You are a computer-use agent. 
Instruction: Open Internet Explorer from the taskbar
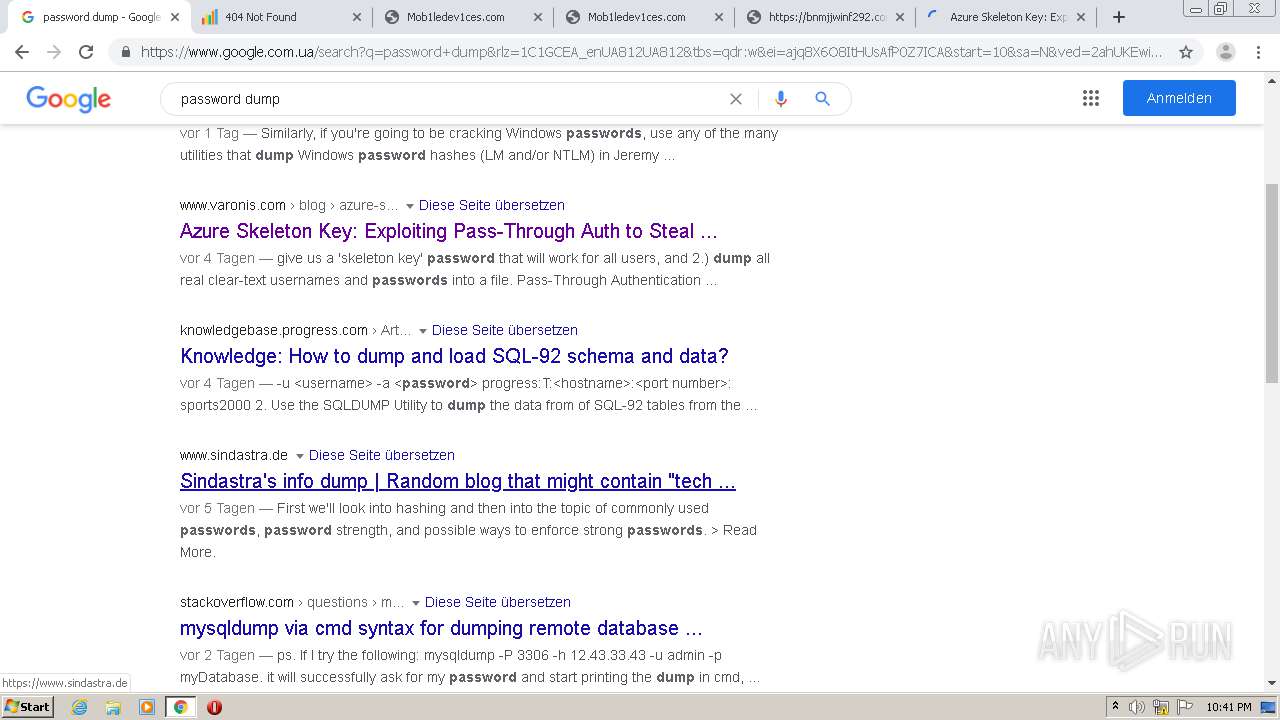(80, 707)
